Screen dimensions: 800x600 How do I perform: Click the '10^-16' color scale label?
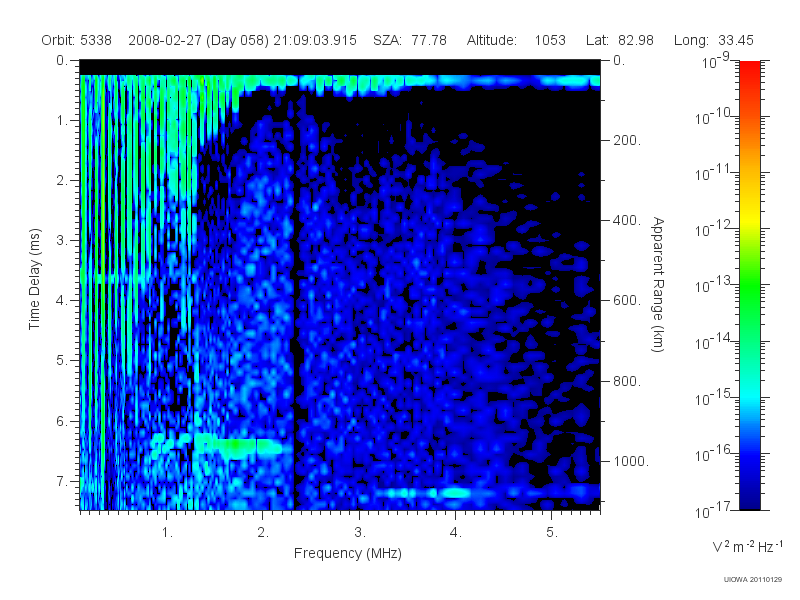click(715, 454)
